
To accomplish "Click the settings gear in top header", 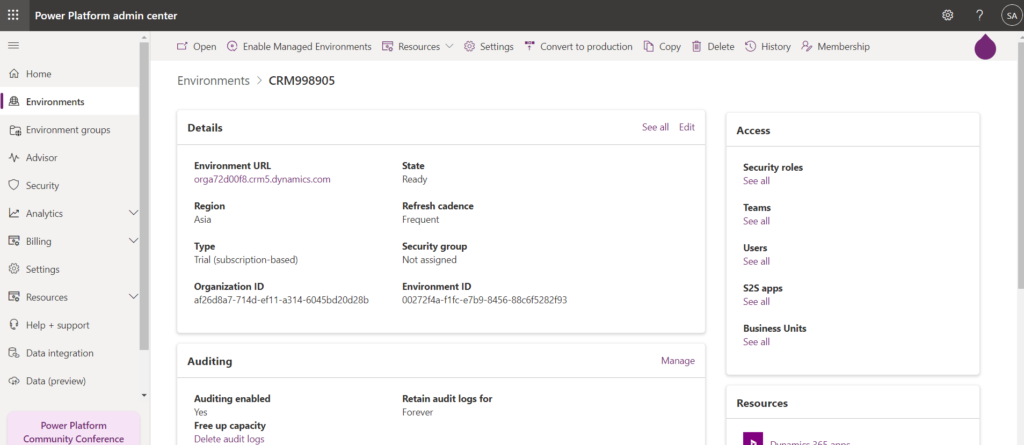I will 948,15.
